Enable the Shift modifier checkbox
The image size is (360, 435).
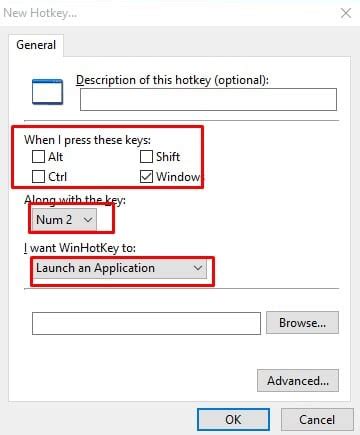pyautogui.click(x=146, y=156)
